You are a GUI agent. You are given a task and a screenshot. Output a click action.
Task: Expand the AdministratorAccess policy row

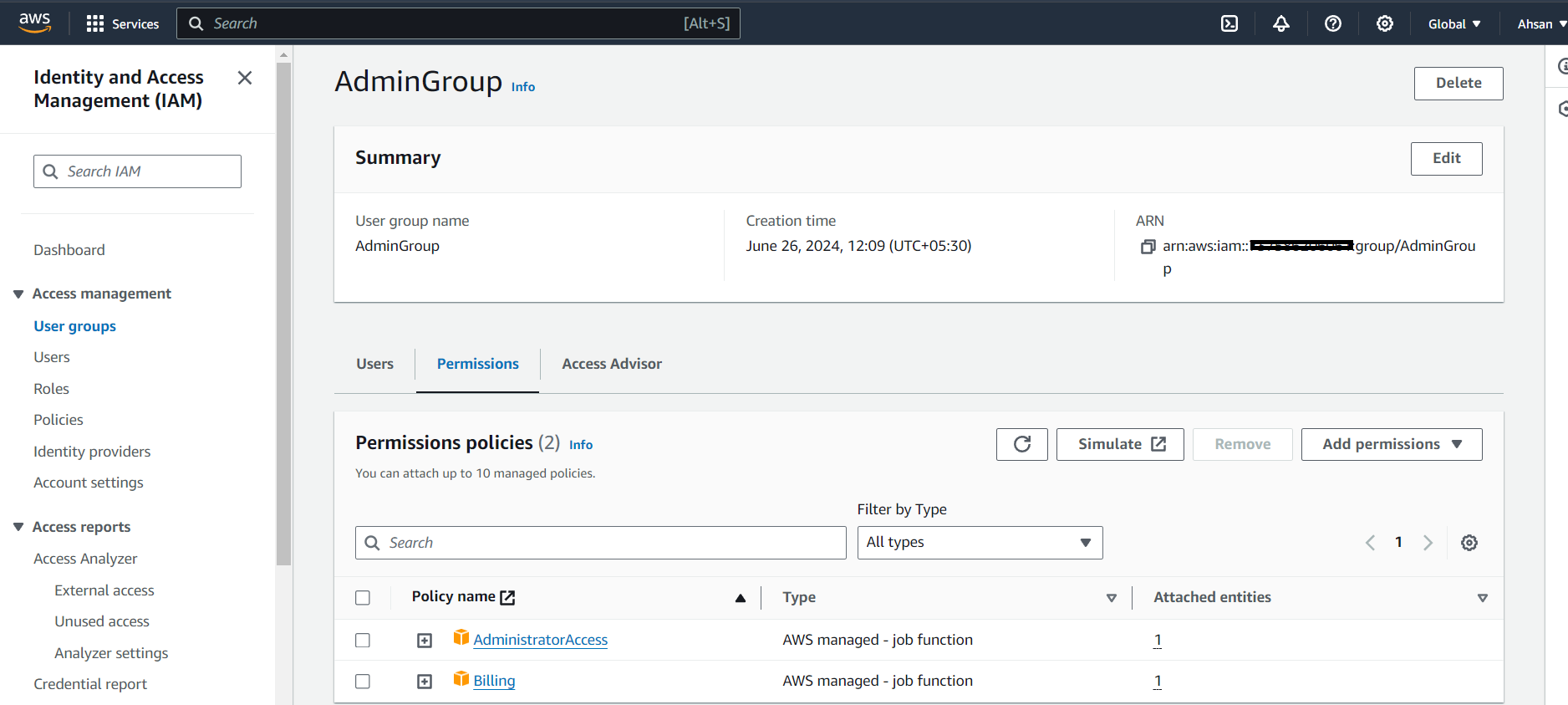click(425, 641)
